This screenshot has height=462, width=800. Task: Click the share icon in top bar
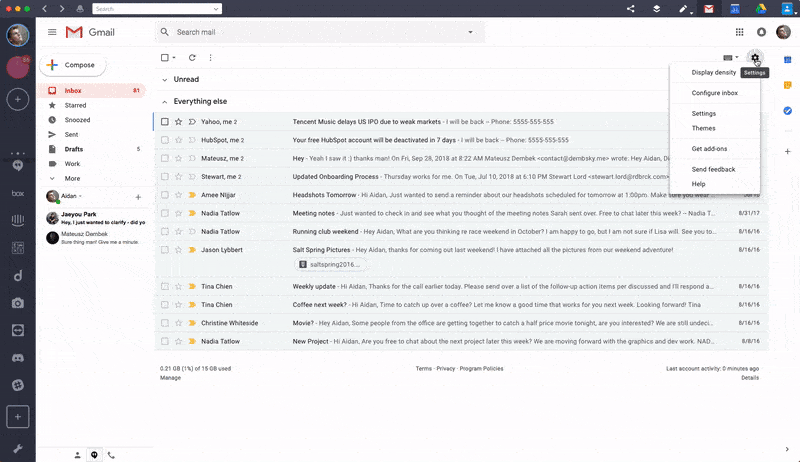coord(631,9)
